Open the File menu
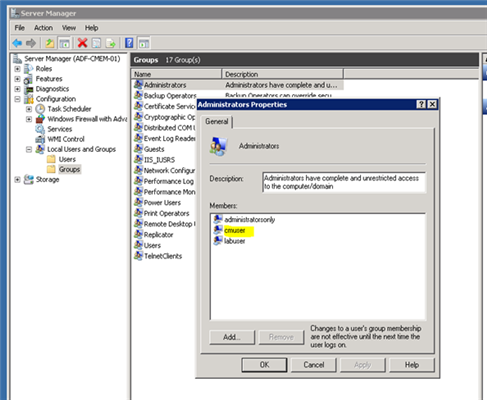 (19, 28)
